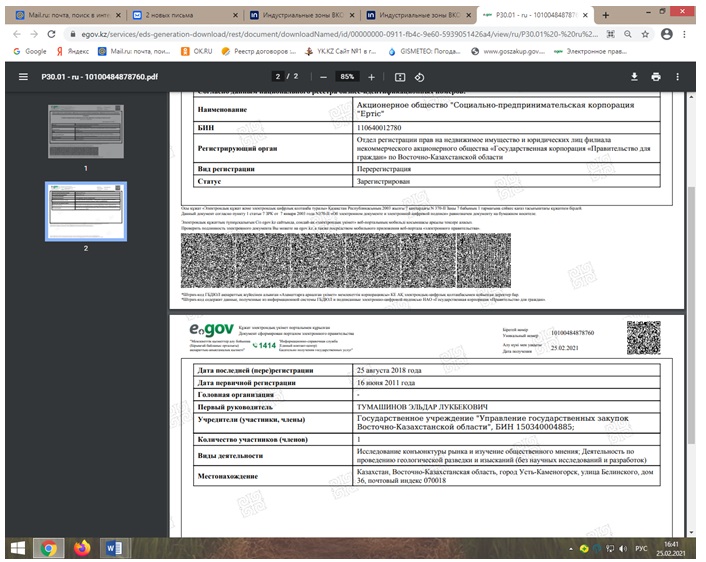706x562 pixels.
Task: Zoom in with the plus button
Action: coord(371,77)
